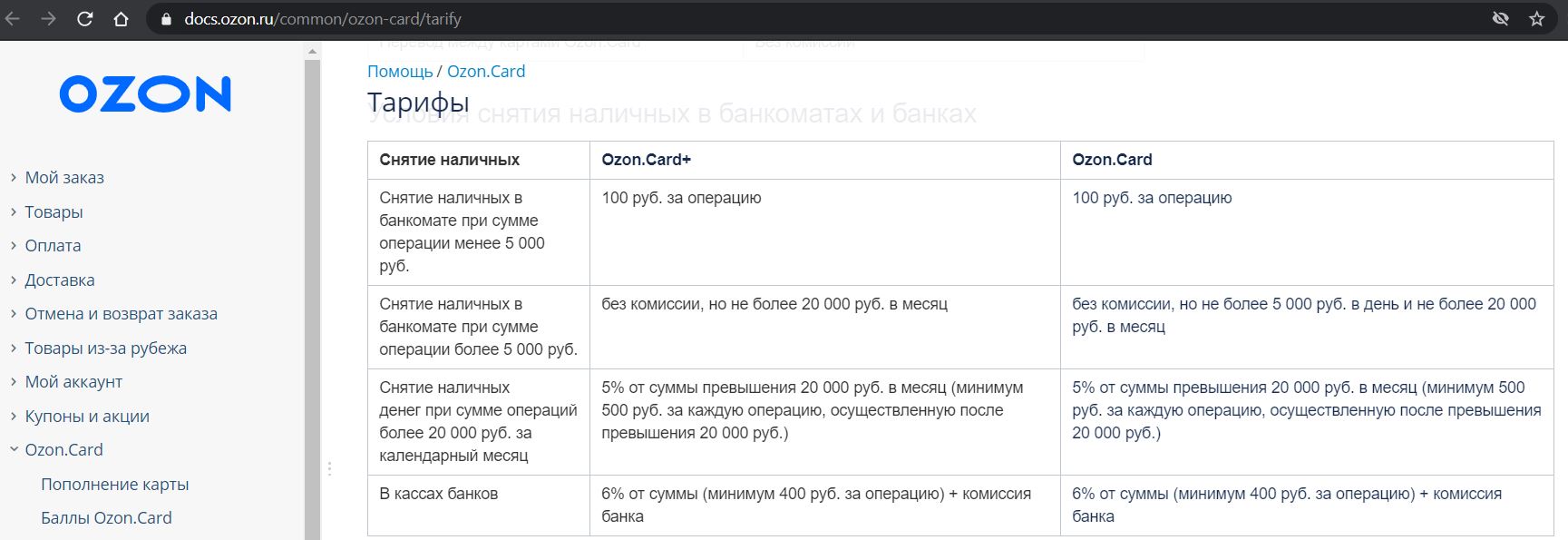This screenshot has height=540, width=1568.
Task: Click the Ozon.Card breadcrumb link
Action: [x=486, y=72]
